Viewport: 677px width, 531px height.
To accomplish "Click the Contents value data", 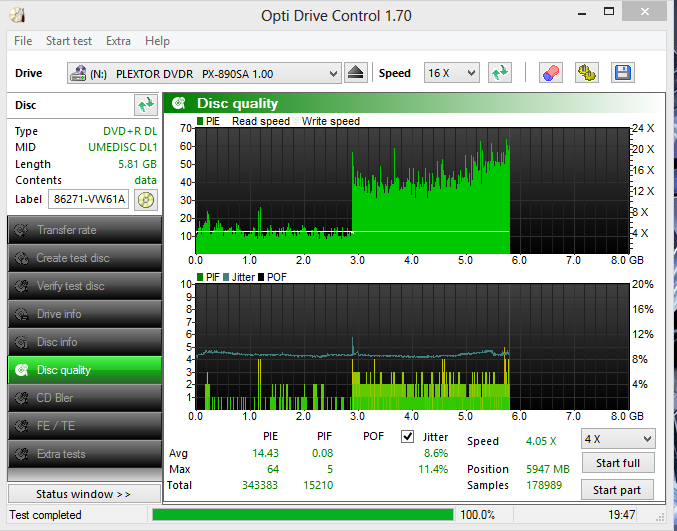I will [x=146, y=180].
